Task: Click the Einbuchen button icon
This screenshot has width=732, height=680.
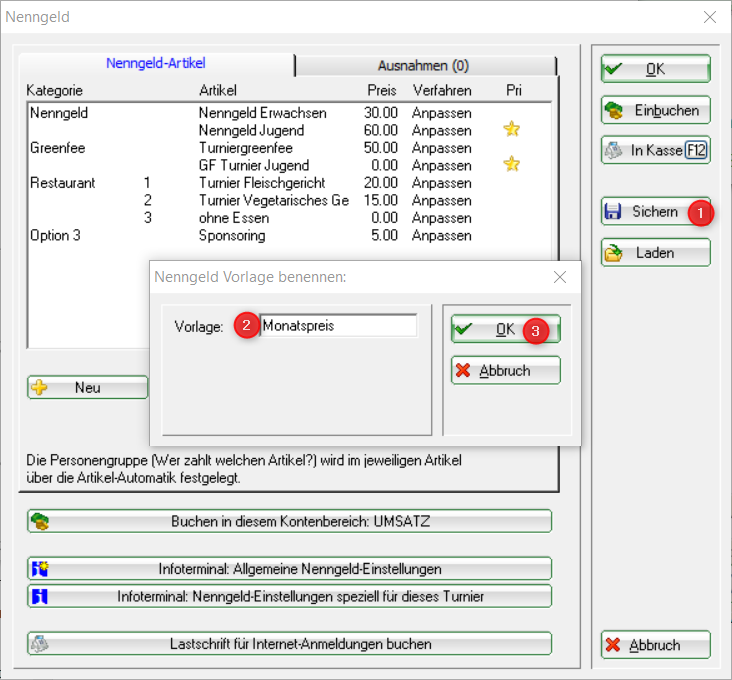Action: pyautogui.click(x=613, y=110)
